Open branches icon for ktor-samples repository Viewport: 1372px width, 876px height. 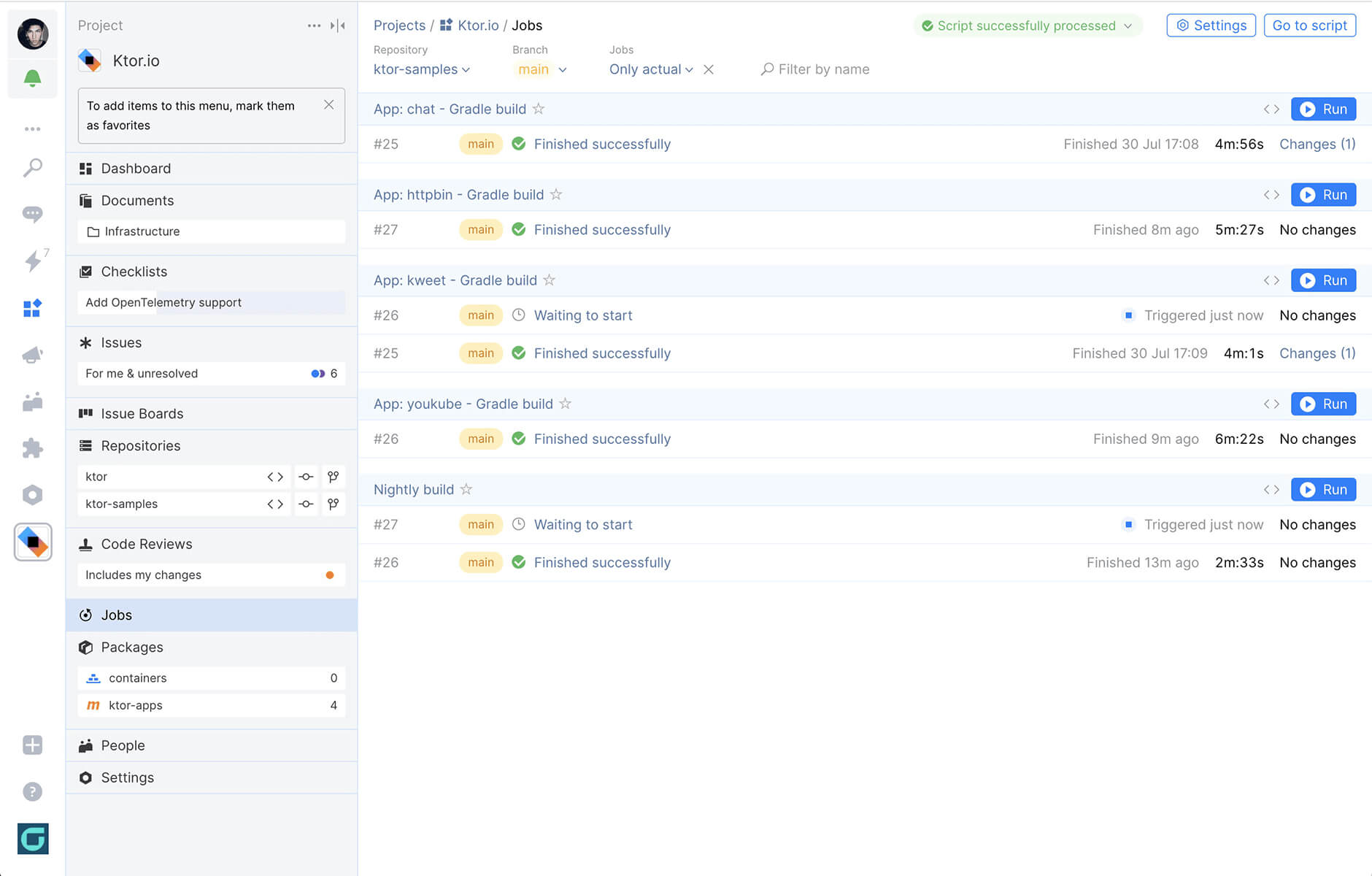click(x=334, y=504)
